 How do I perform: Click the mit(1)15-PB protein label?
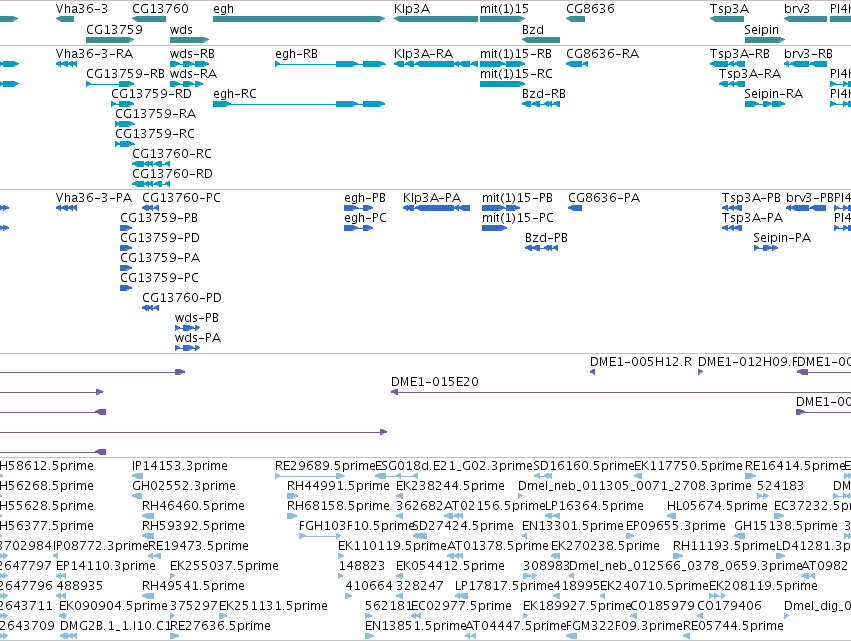click(x=517, y=198)
